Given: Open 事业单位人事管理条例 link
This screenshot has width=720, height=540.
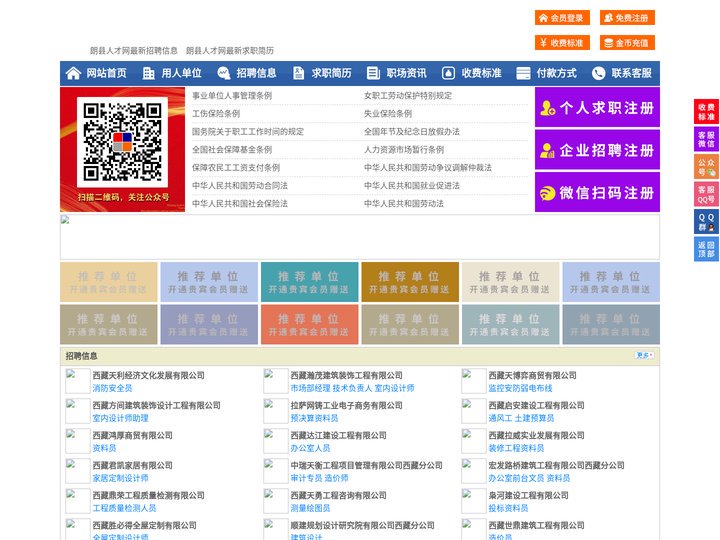Looking at the screenshot, I should pyautogui.click(x=232, y=96).
